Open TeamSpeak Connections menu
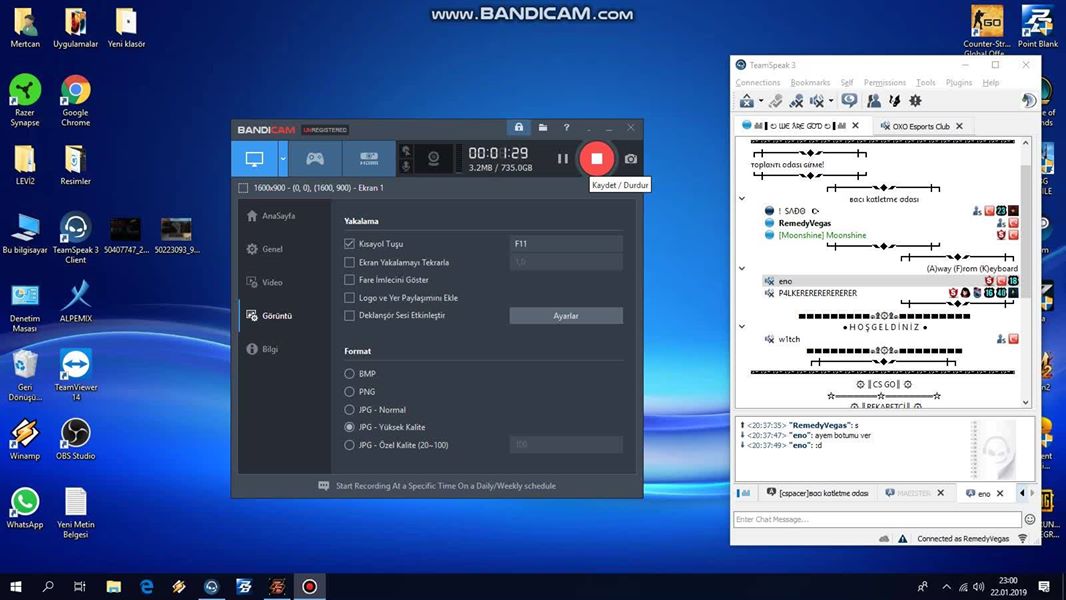The image size is (1066, 600). [757, 82]
